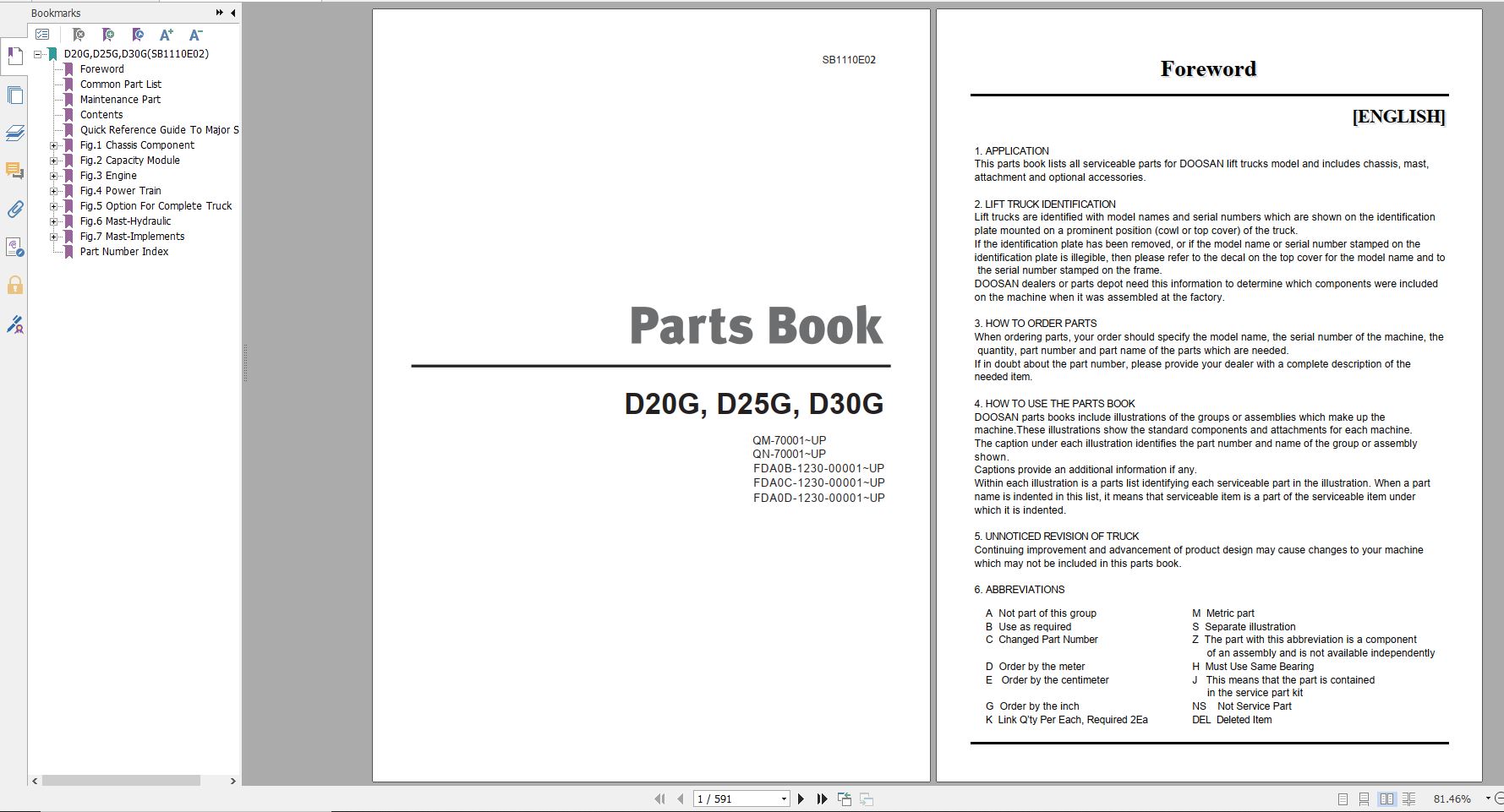Viewport: 1504px width, 812px height.
Task: Collapse the D20G,D25G,D30G root bookmark
Action: point(39,53)
